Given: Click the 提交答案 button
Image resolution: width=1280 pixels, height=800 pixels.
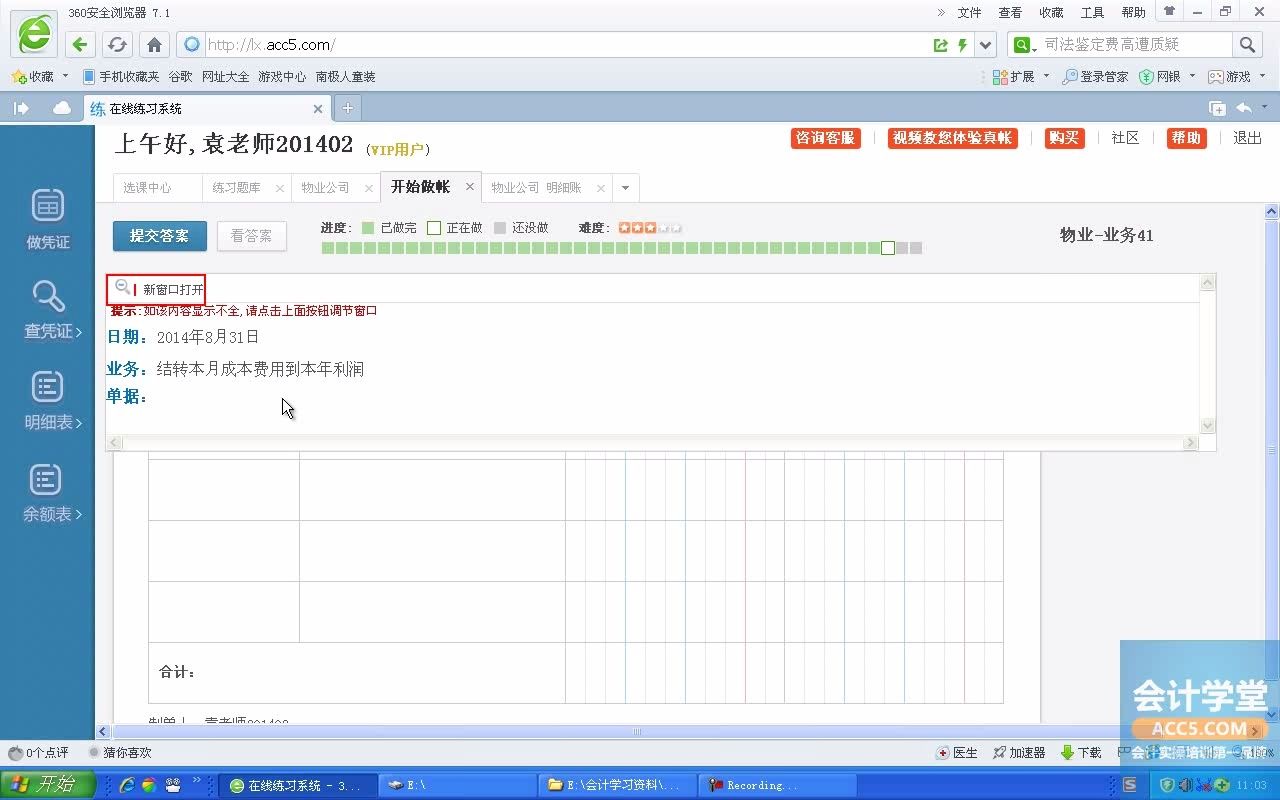Looking at the screenshot, I should pos(159,236).
